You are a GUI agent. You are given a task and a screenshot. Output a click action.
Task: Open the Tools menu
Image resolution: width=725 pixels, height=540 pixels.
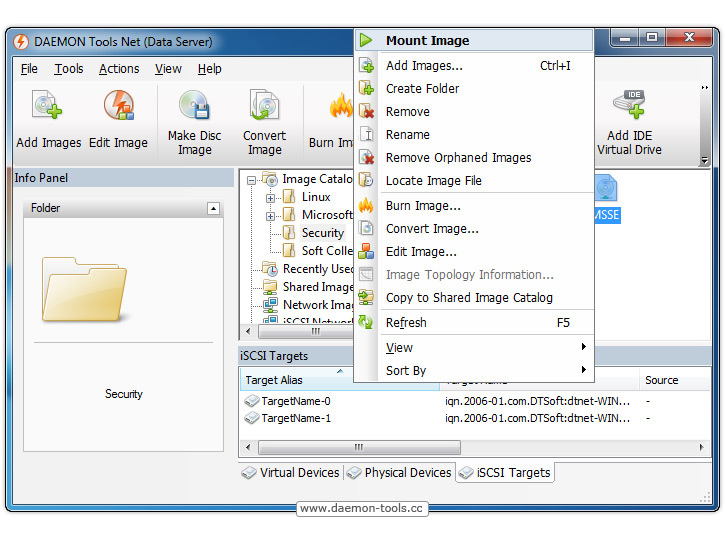[x=69, y=69]
